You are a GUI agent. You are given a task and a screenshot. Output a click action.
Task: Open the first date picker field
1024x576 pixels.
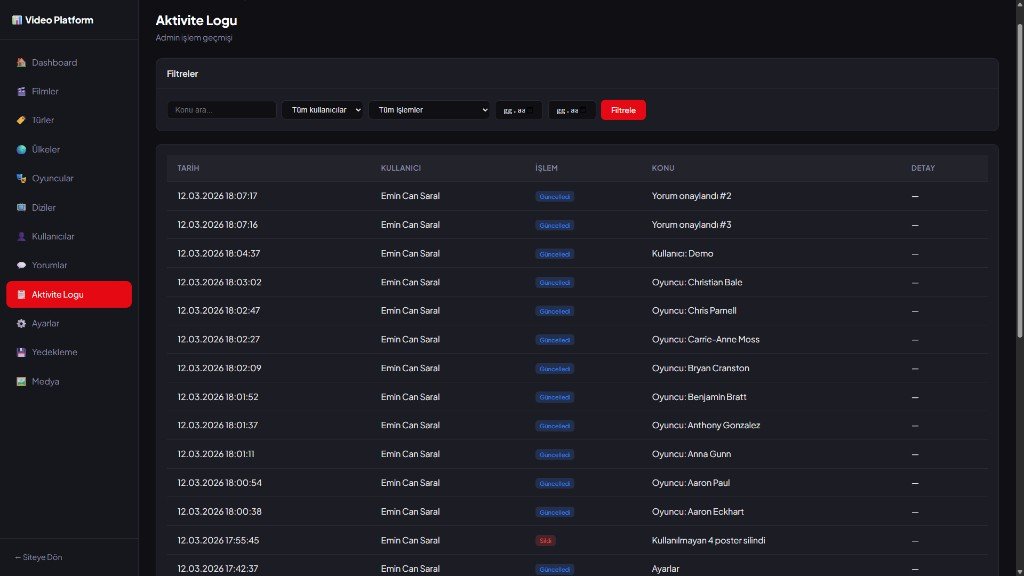518,110
